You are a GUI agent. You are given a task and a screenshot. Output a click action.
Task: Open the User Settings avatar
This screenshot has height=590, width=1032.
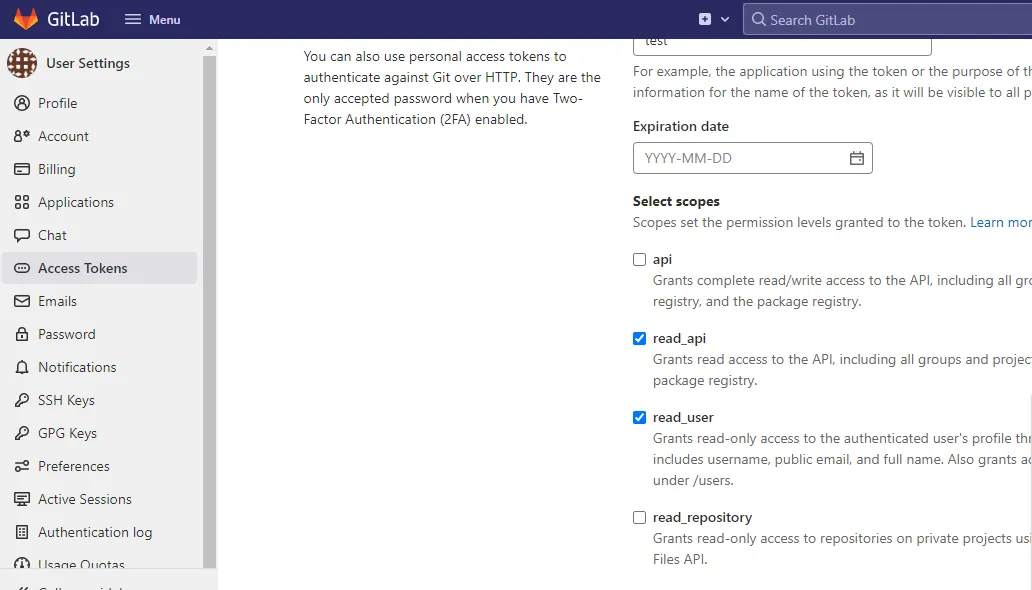[x=22, y=63]
